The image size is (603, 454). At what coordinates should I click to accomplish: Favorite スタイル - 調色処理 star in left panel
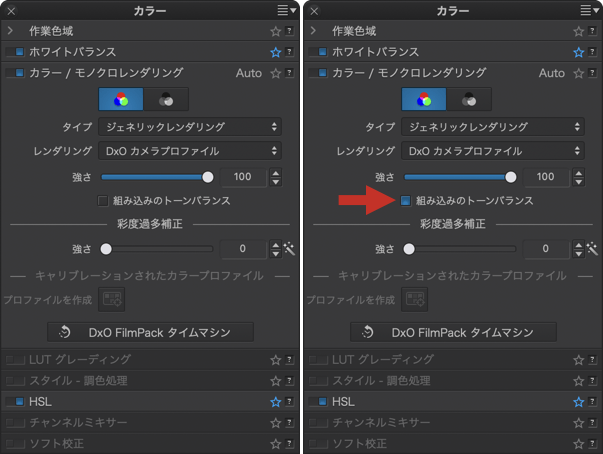tap(275, 381)
